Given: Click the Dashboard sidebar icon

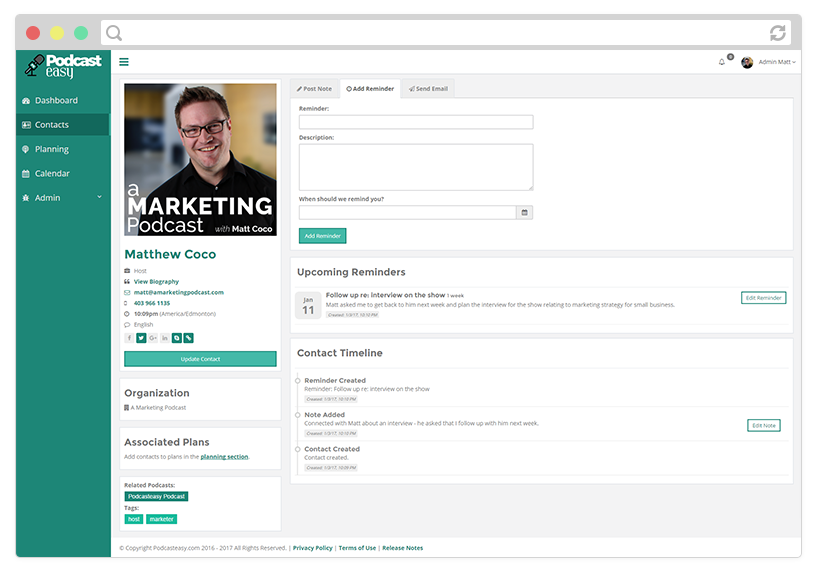Looking at the screenshot, I should [26, 101].
